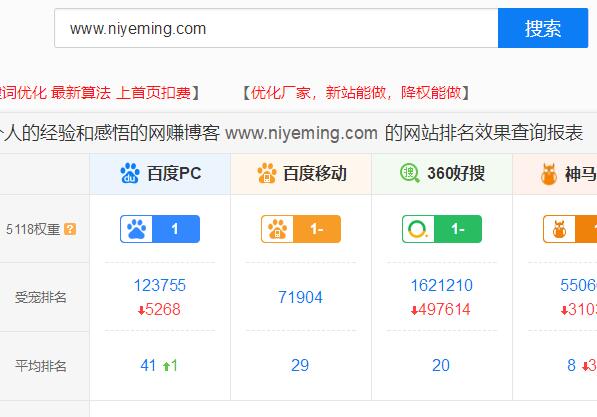The width and height of the screenshot is (597, 417).
Task: Click the green 360 search magnifier icon
Action: click(410, 173)
